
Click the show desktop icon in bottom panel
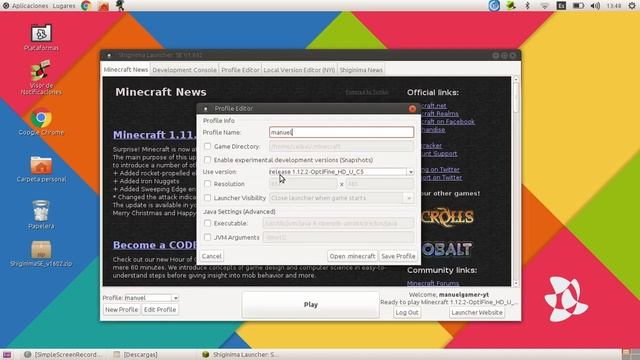pos(7,355)
